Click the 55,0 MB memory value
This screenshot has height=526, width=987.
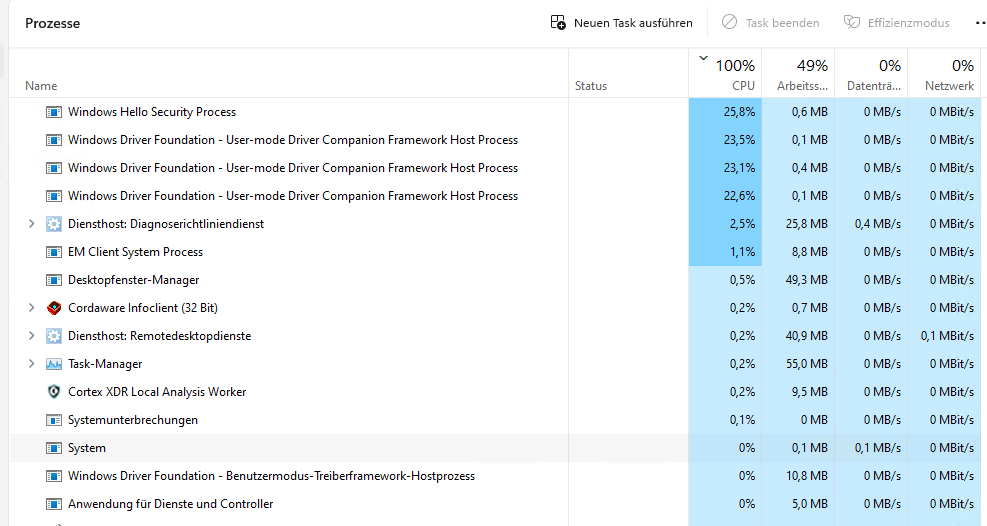(806, 364)
